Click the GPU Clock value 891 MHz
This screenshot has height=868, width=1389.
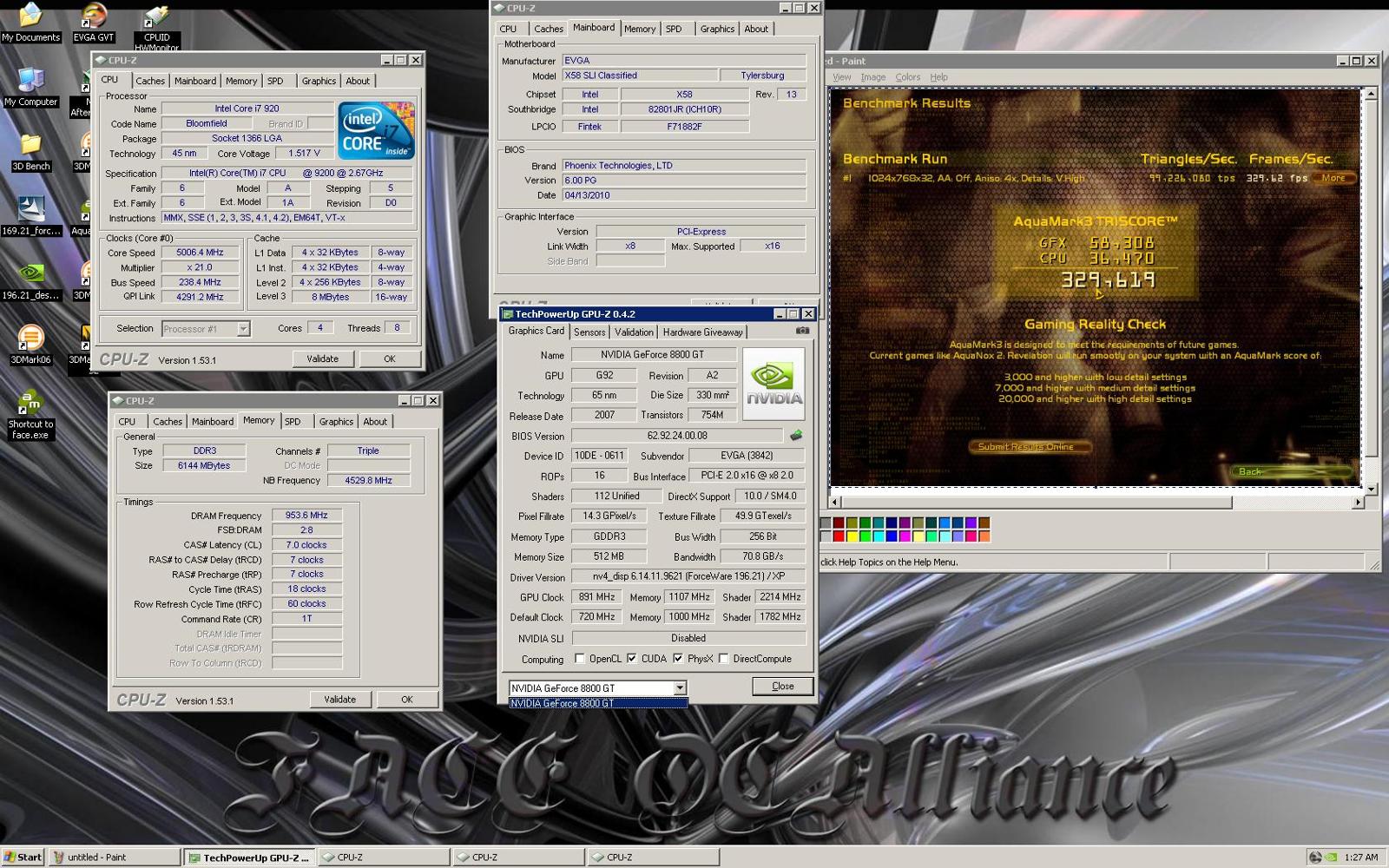click(x=596, y=597)
